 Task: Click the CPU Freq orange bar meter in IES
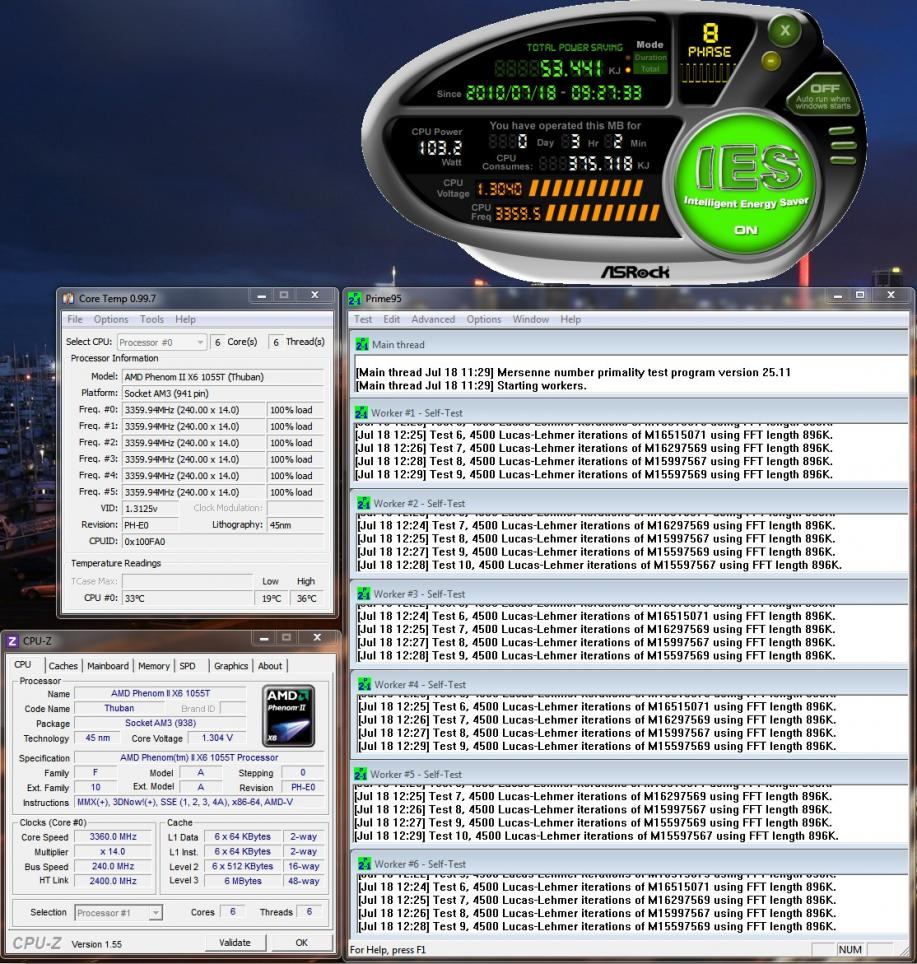coord(602,213)
